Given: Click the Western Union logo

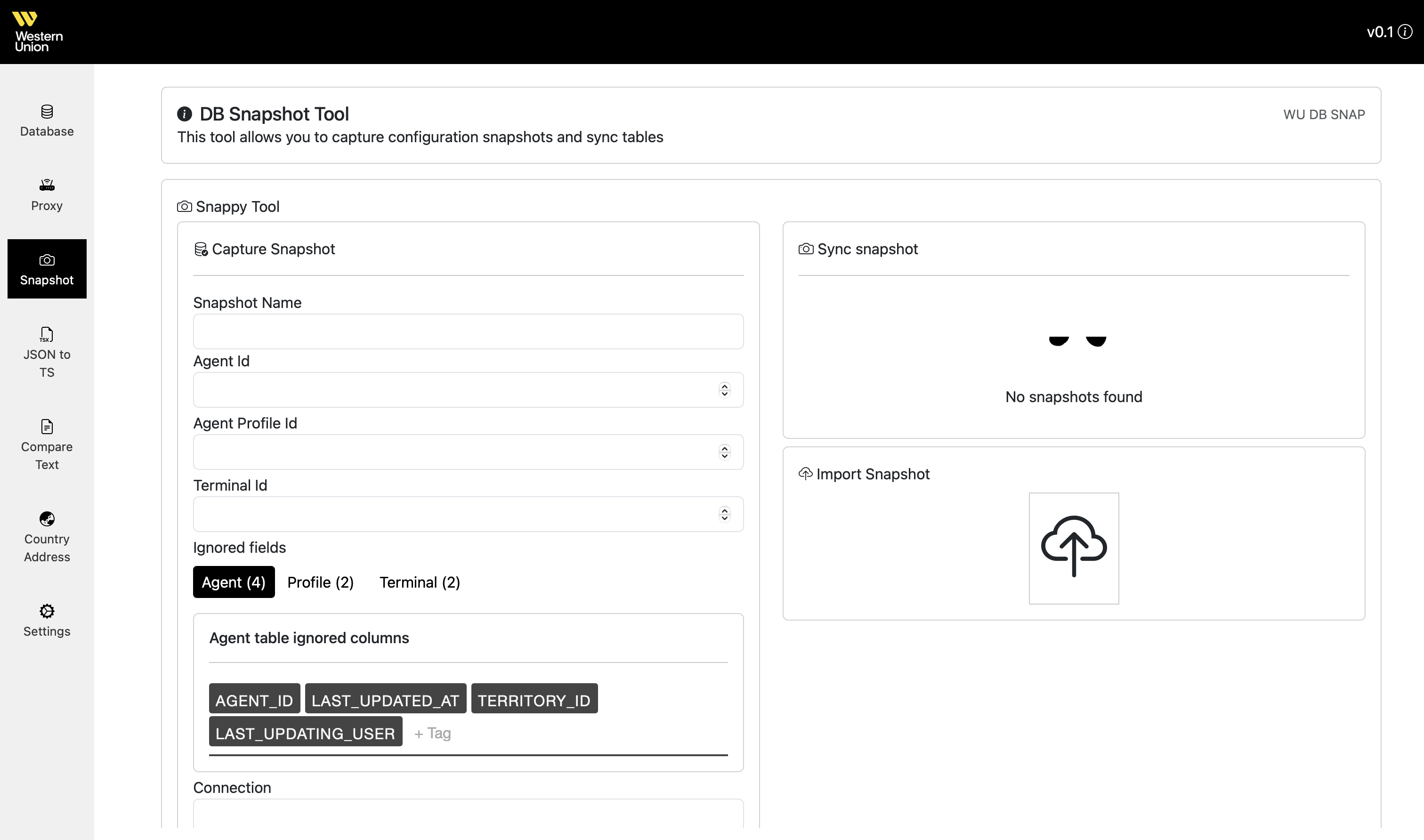Looking at the screenshot, I should point(38,32).
